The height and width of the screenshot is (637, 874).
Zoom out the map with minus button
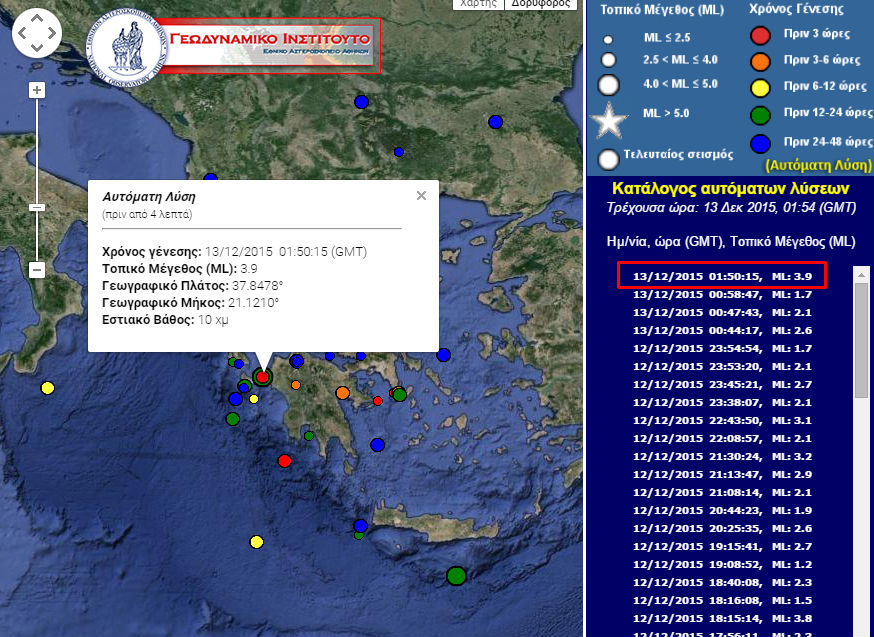(x=37, y=270)
